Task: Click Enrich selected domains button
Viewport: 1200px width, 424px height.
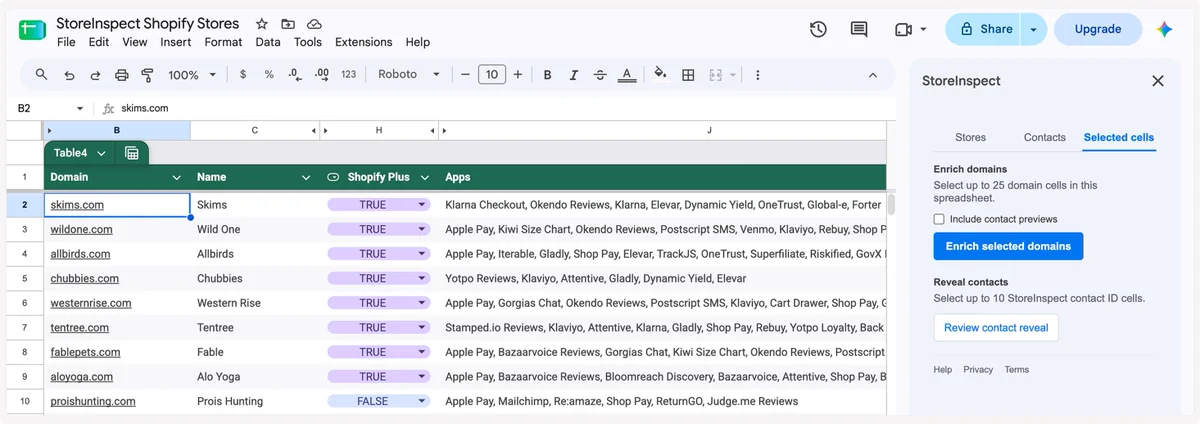Action: [1008, 246]
